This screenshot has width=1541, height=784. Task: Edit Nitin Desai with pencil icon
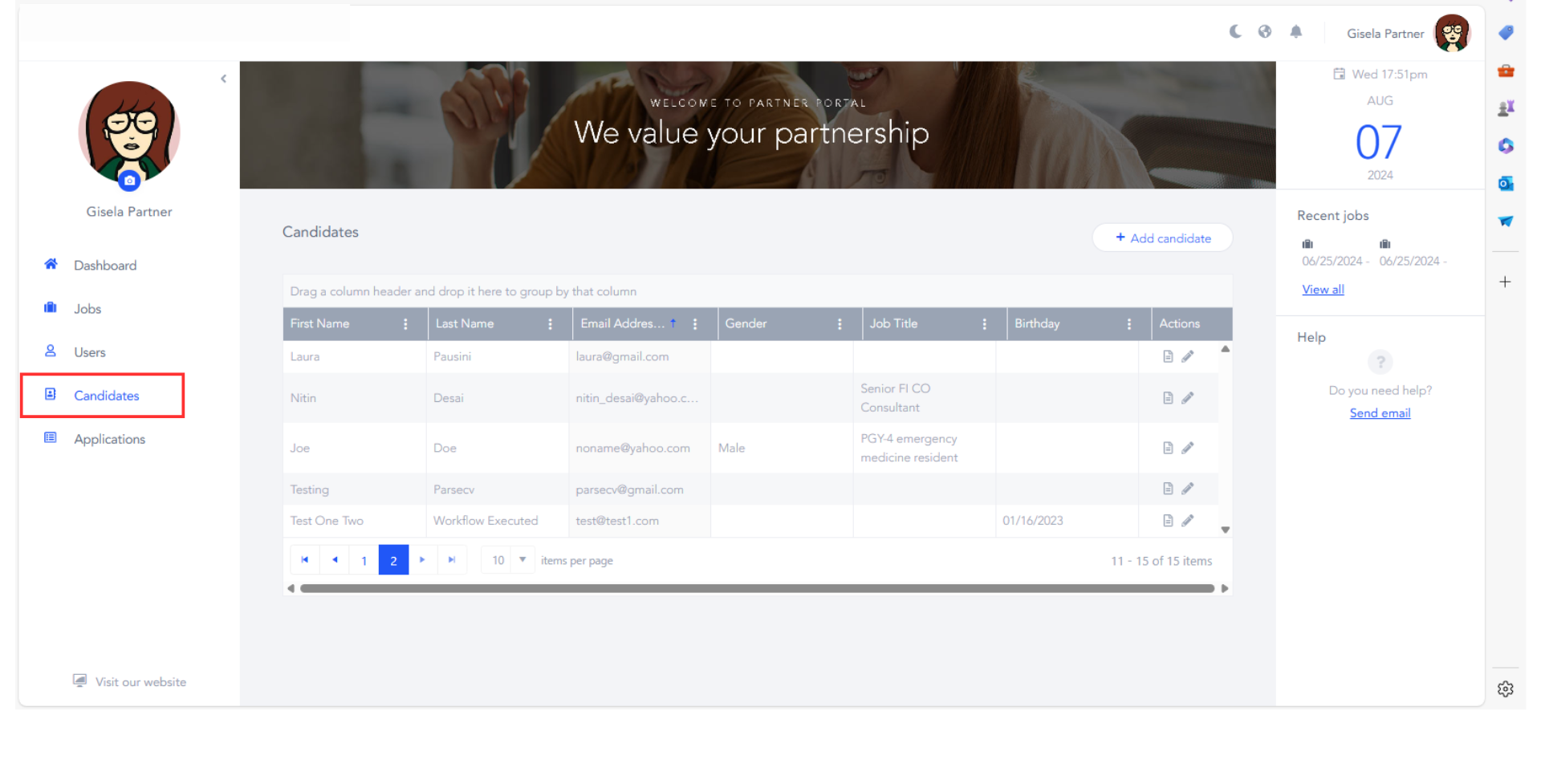pyautogui.click(x=1188, y=398)
